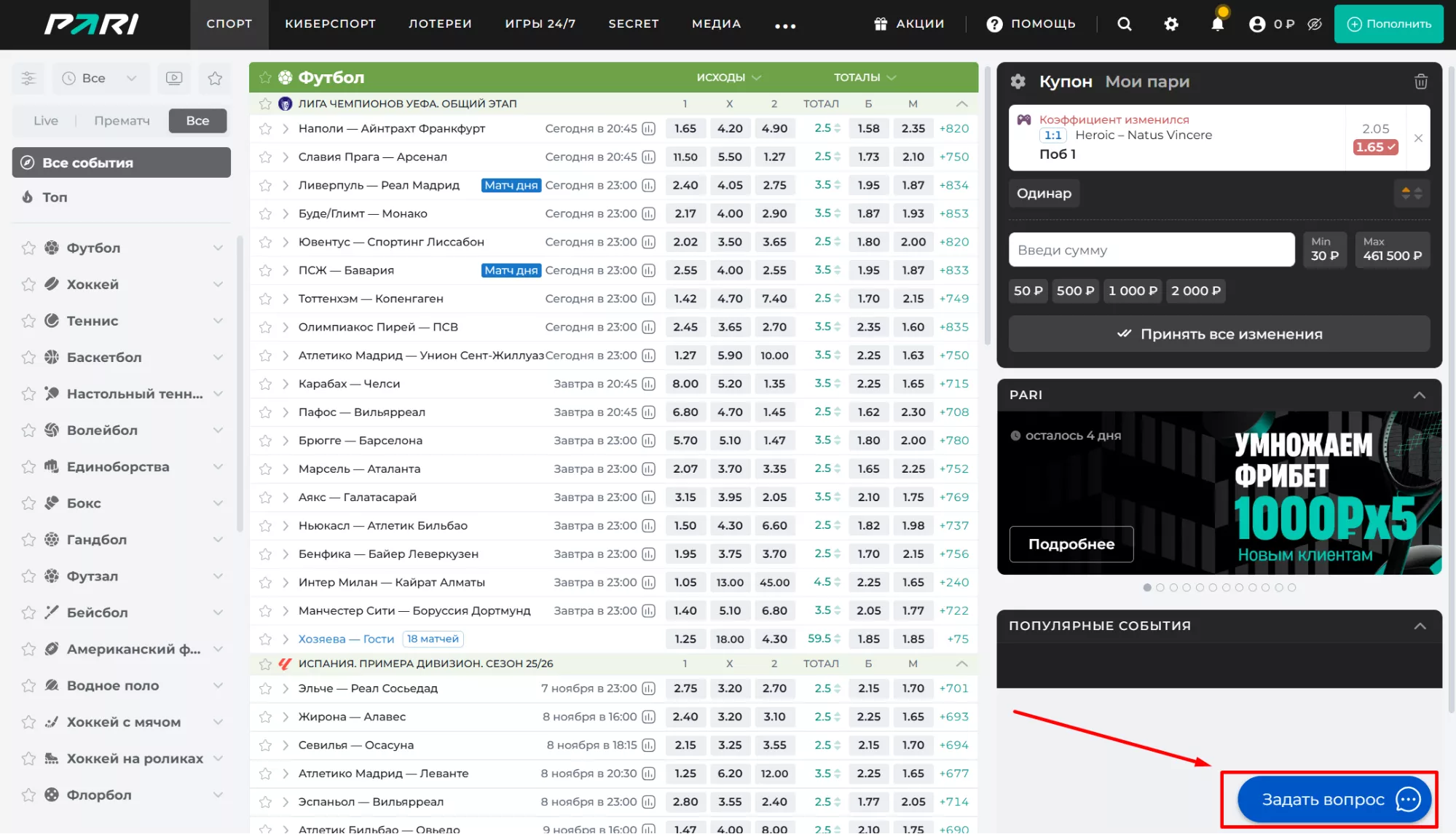Open statistics icon for Наполи — Айнтрахт match

coord(649,129)
